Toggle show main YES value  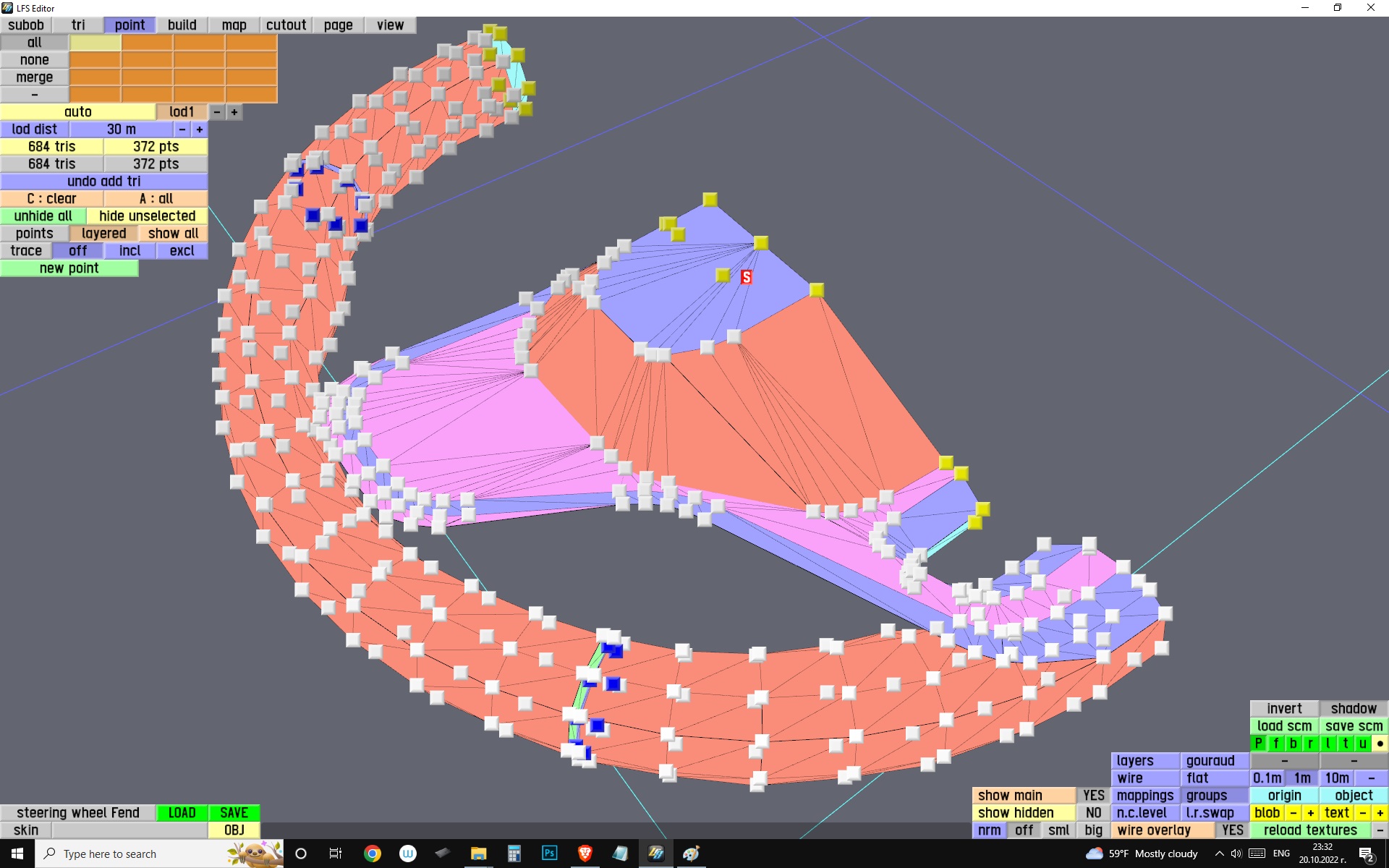[x=1093, y=796]
